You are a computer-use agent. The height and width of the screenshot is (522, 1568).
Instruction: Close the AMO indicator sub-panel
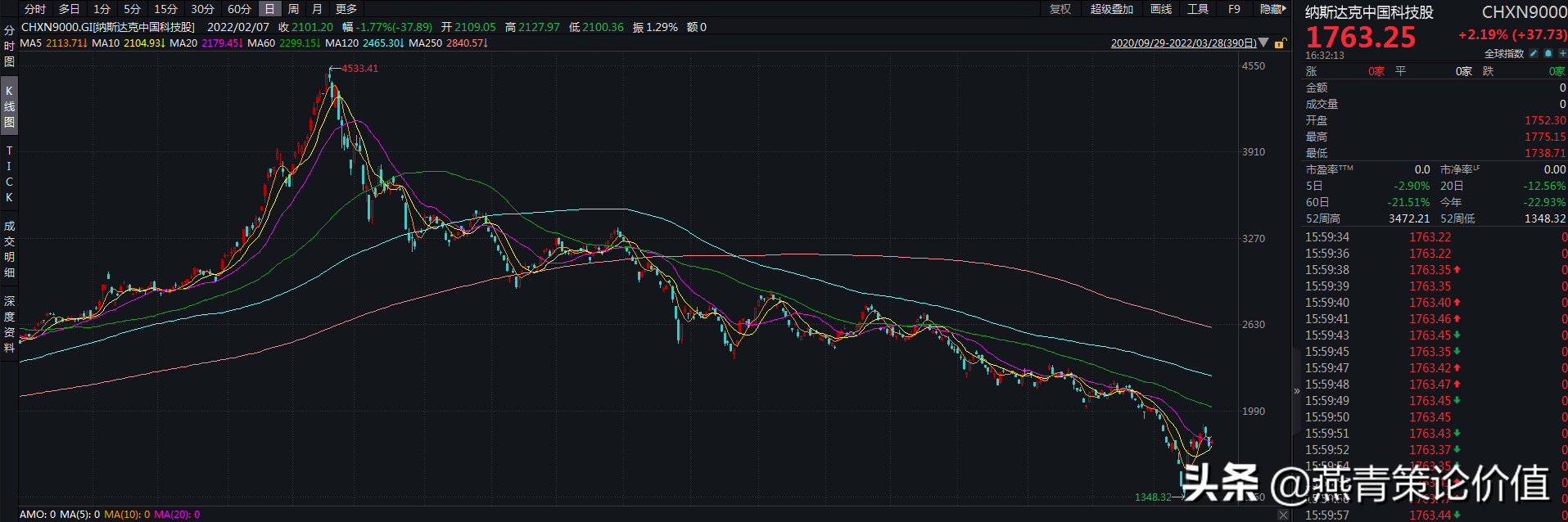point(1283,515)
